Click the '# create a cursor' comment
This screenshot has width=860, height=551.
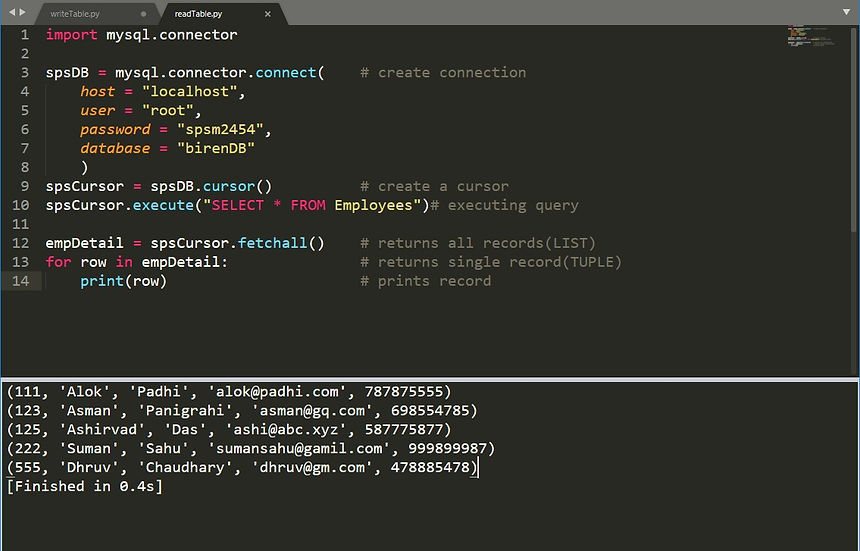click(x=434, y=186)
